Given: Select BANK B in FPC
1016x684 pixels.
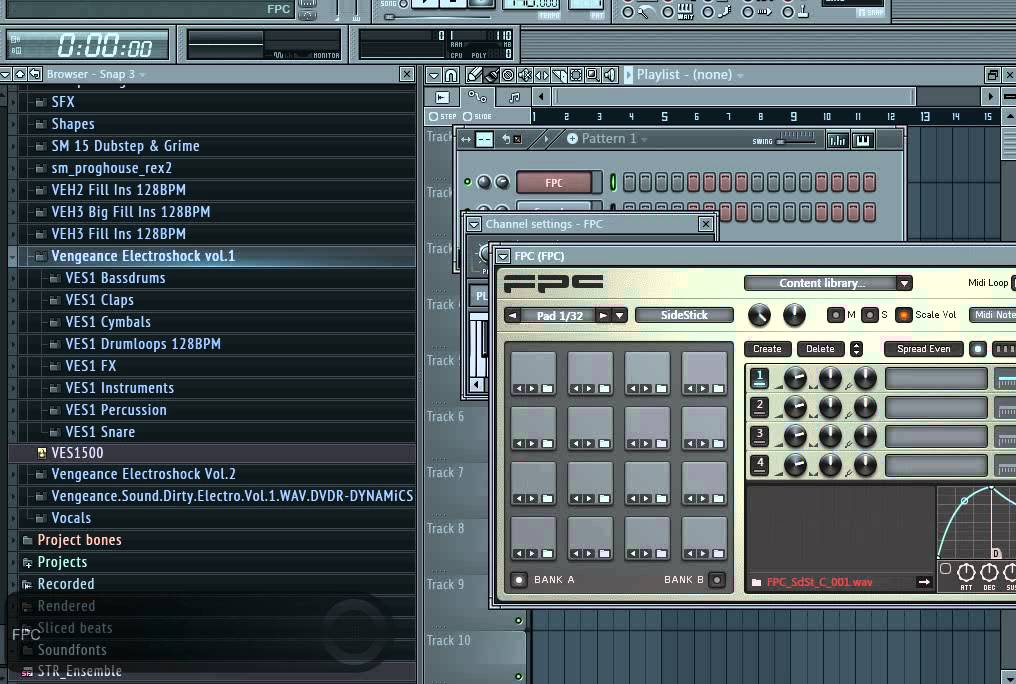Looking at the screenshot, I should (x=717, y=580).
